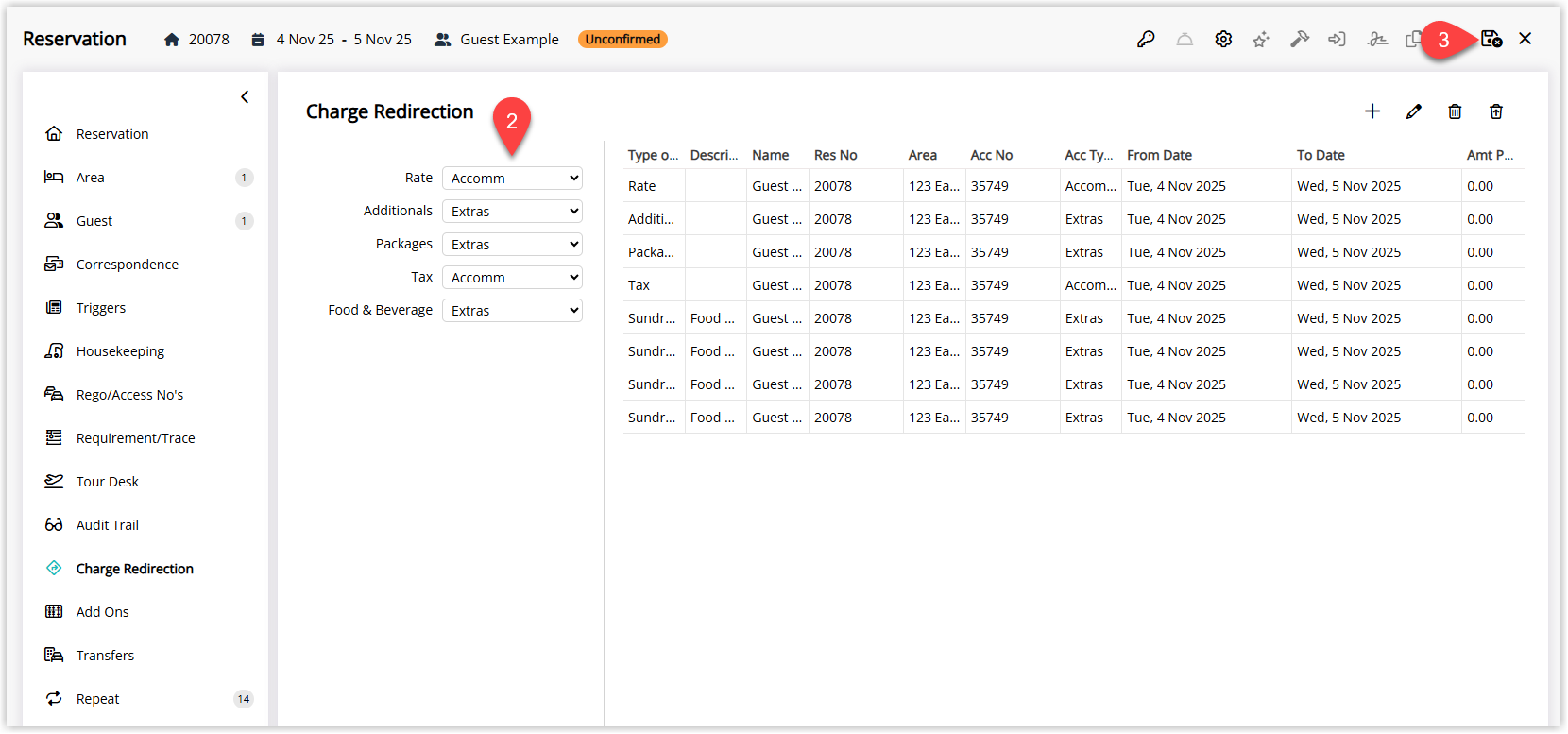Screen dimensions: 1568x734
Task: Click the trash can delete icon
Action: click(x=1455, y=111)
